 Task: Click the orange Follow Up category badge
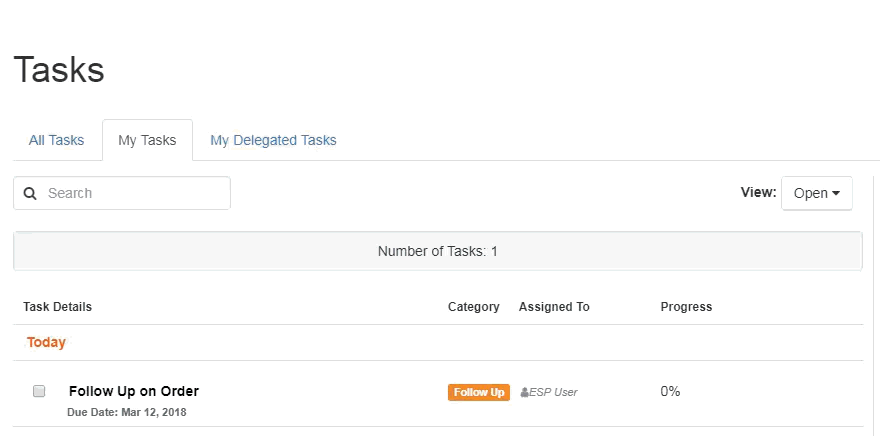coord(479,392)
